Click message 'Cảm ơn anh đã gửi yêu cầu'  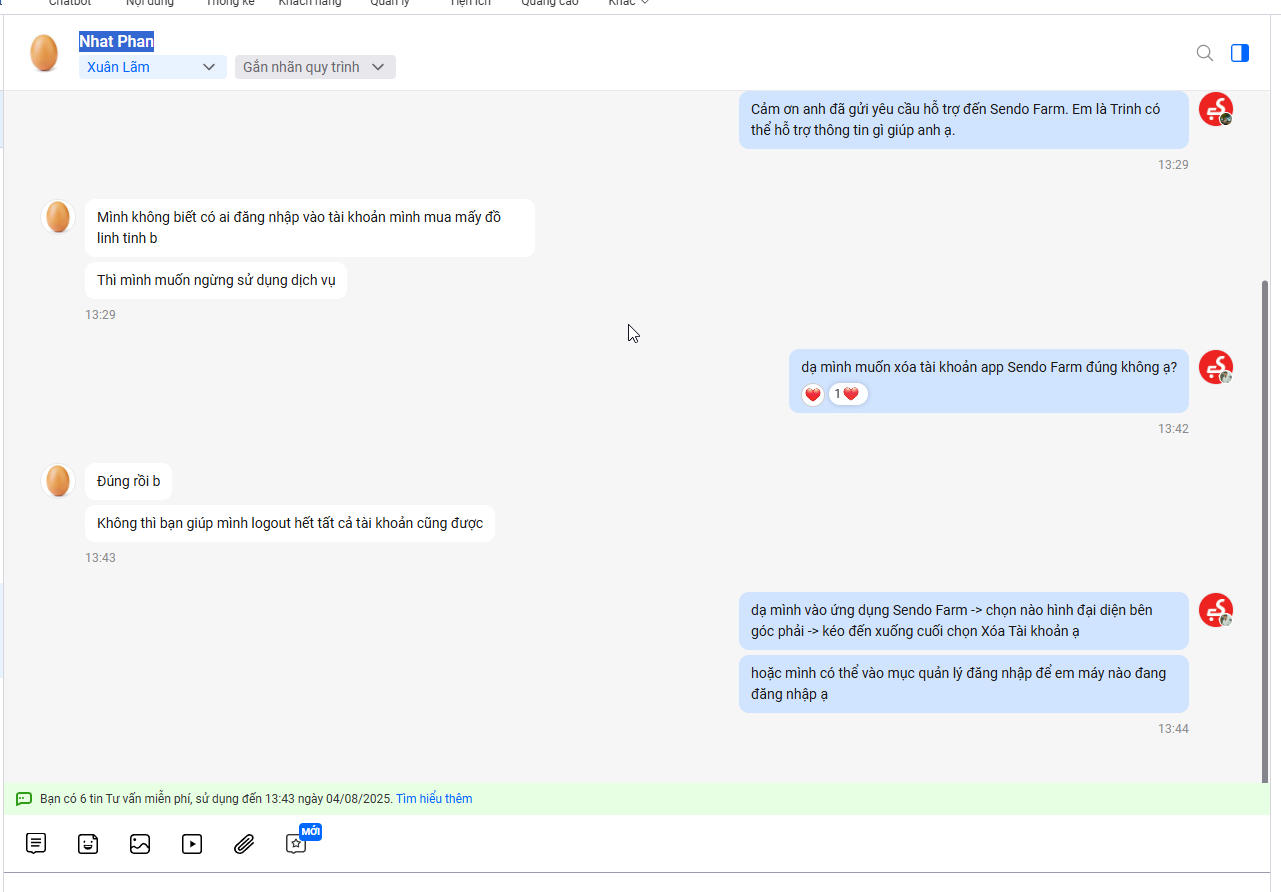click(x=964, y=120)
